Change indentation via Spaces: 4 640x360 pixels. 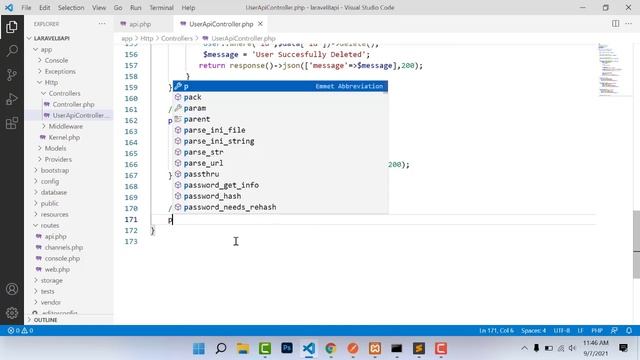(x=533, y=331)
